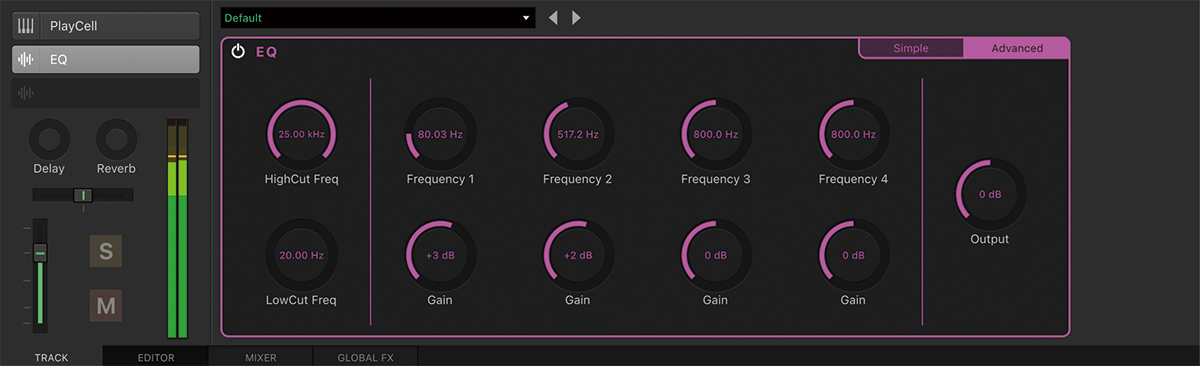Viewport: 1200px width, 366px height.
Task: Switch to the Advanced EQ view
Action: (1016, 48)
